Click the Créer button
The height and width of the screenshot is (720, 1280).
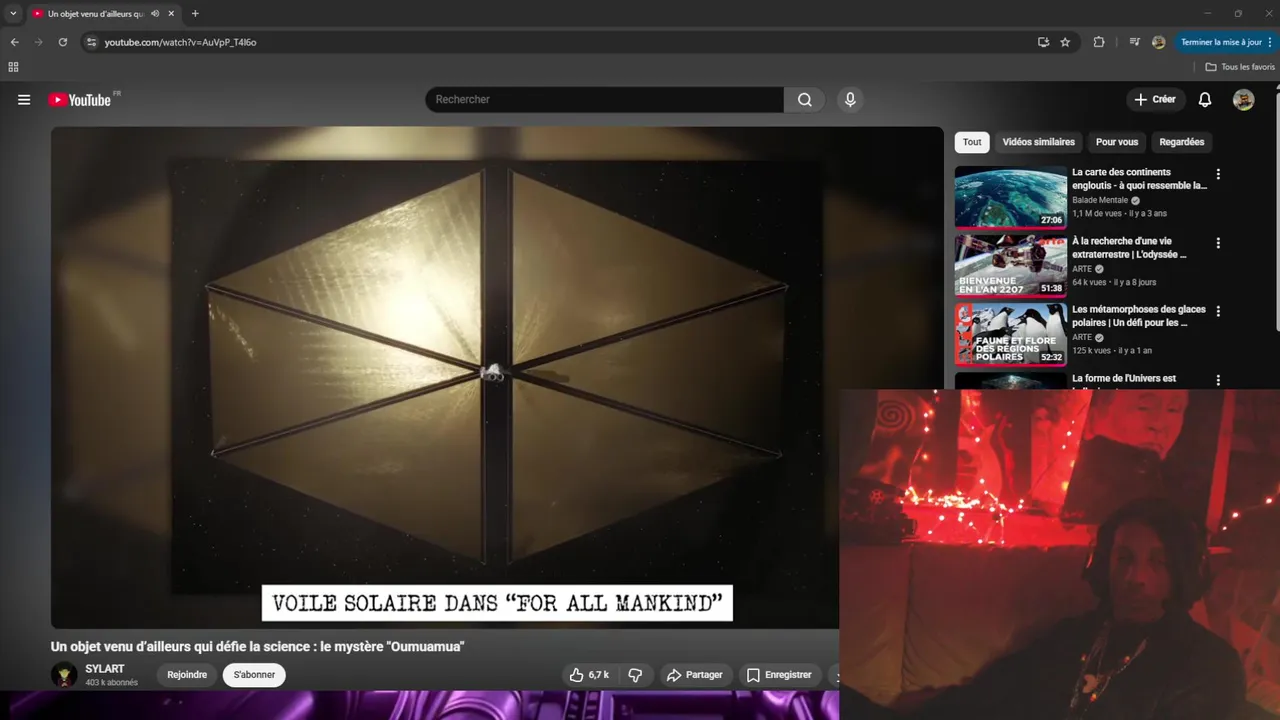point(1155,100)
